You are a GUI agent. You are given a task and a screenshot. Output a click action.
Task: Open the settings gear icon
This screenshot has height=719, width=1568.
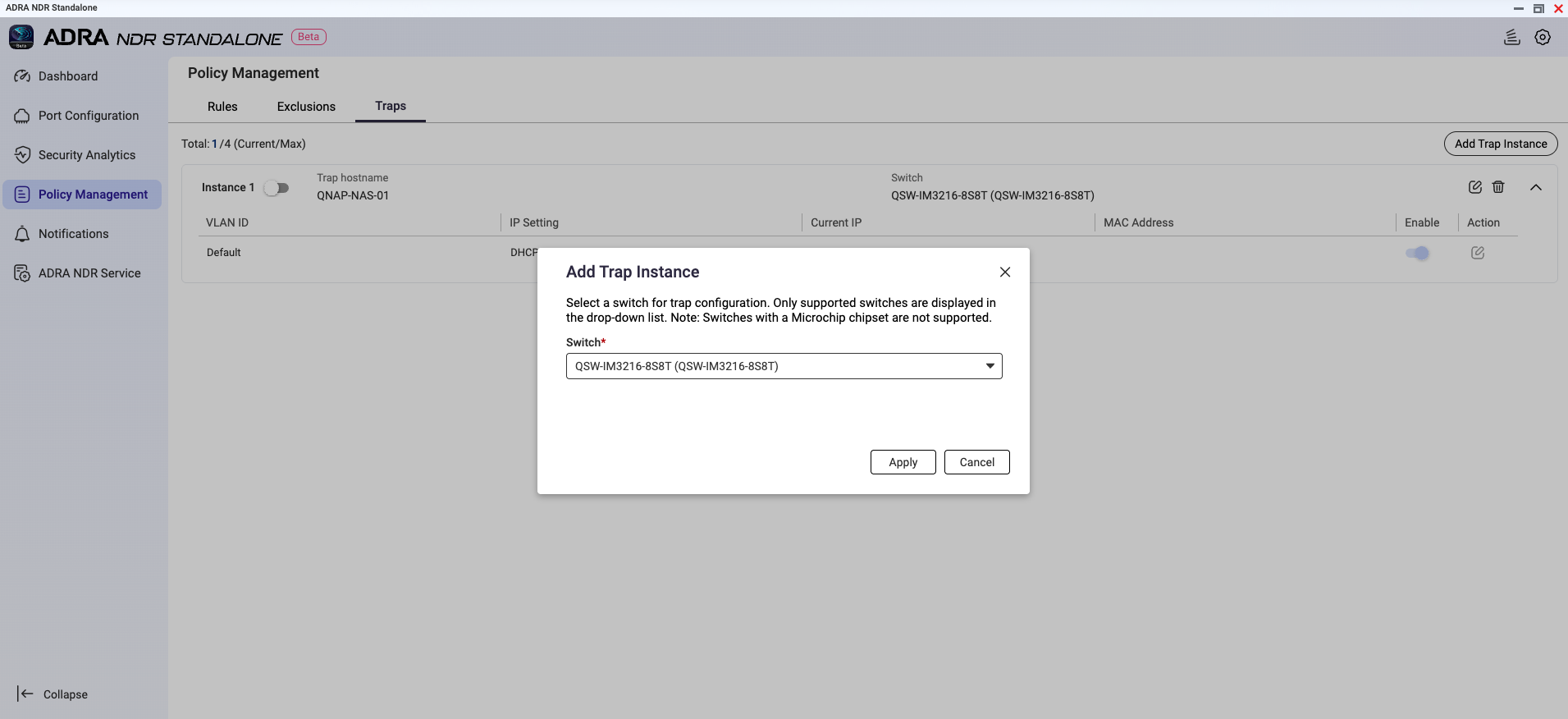[1543, 37]
